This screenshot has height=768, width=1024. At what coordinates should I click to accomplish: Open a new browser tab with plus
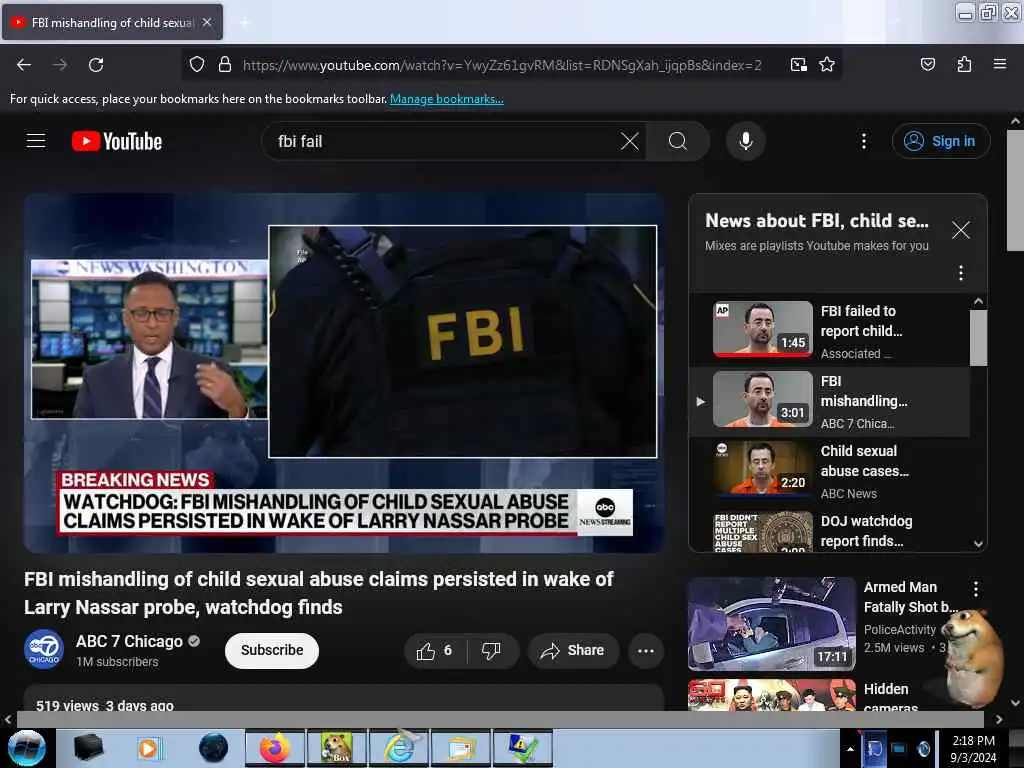pos(244,23)
